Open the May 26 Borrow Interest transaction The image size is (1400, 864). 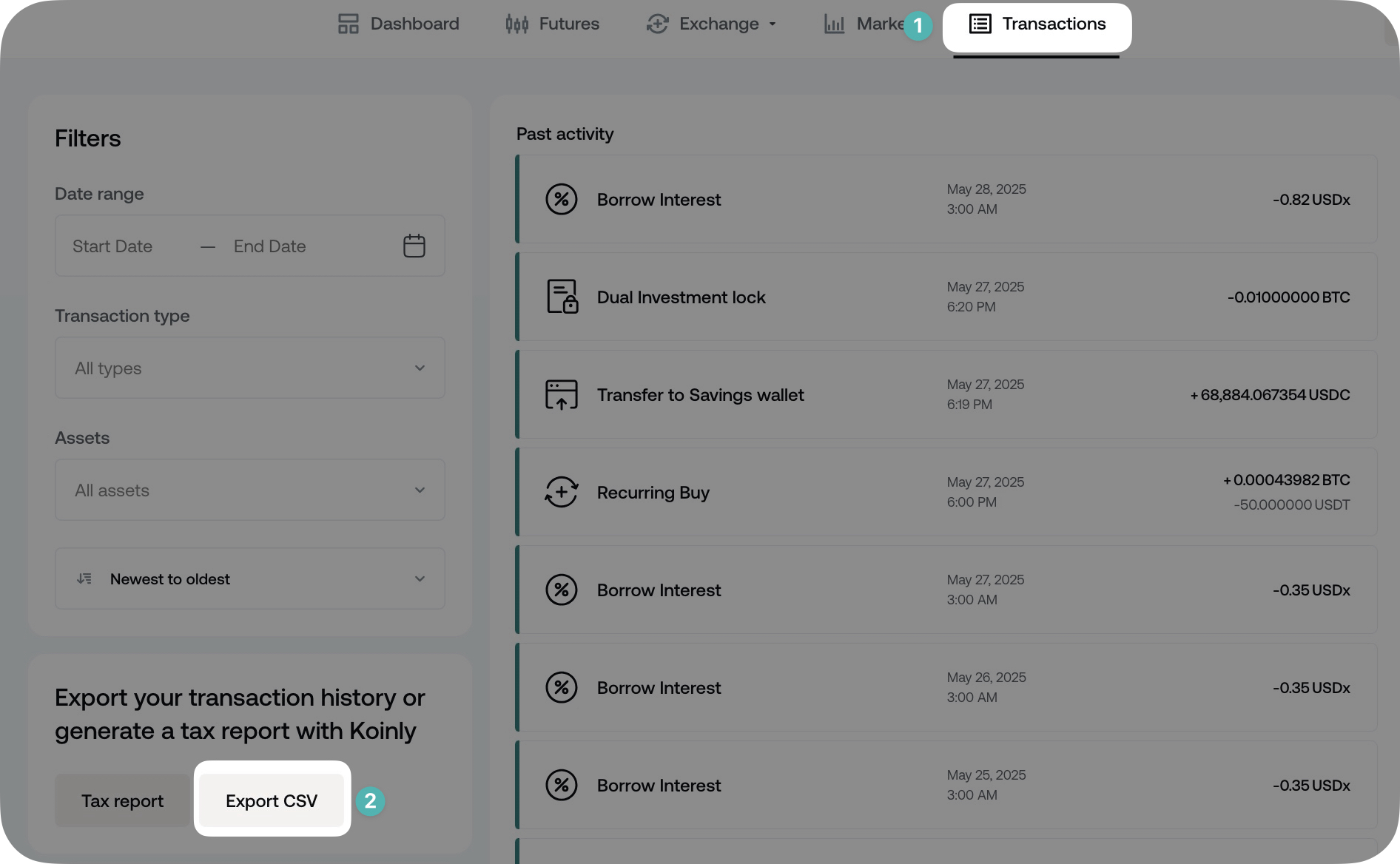946,687
